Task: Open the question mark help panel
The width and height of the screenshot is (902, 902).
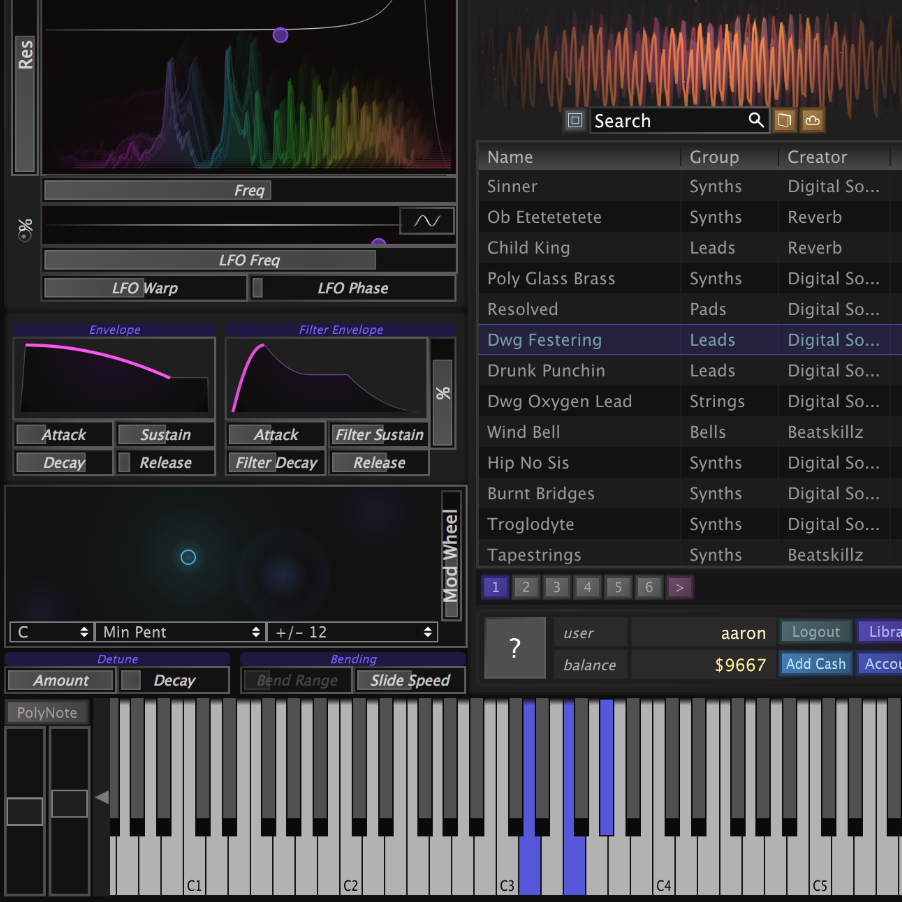Action: [514, 648]
